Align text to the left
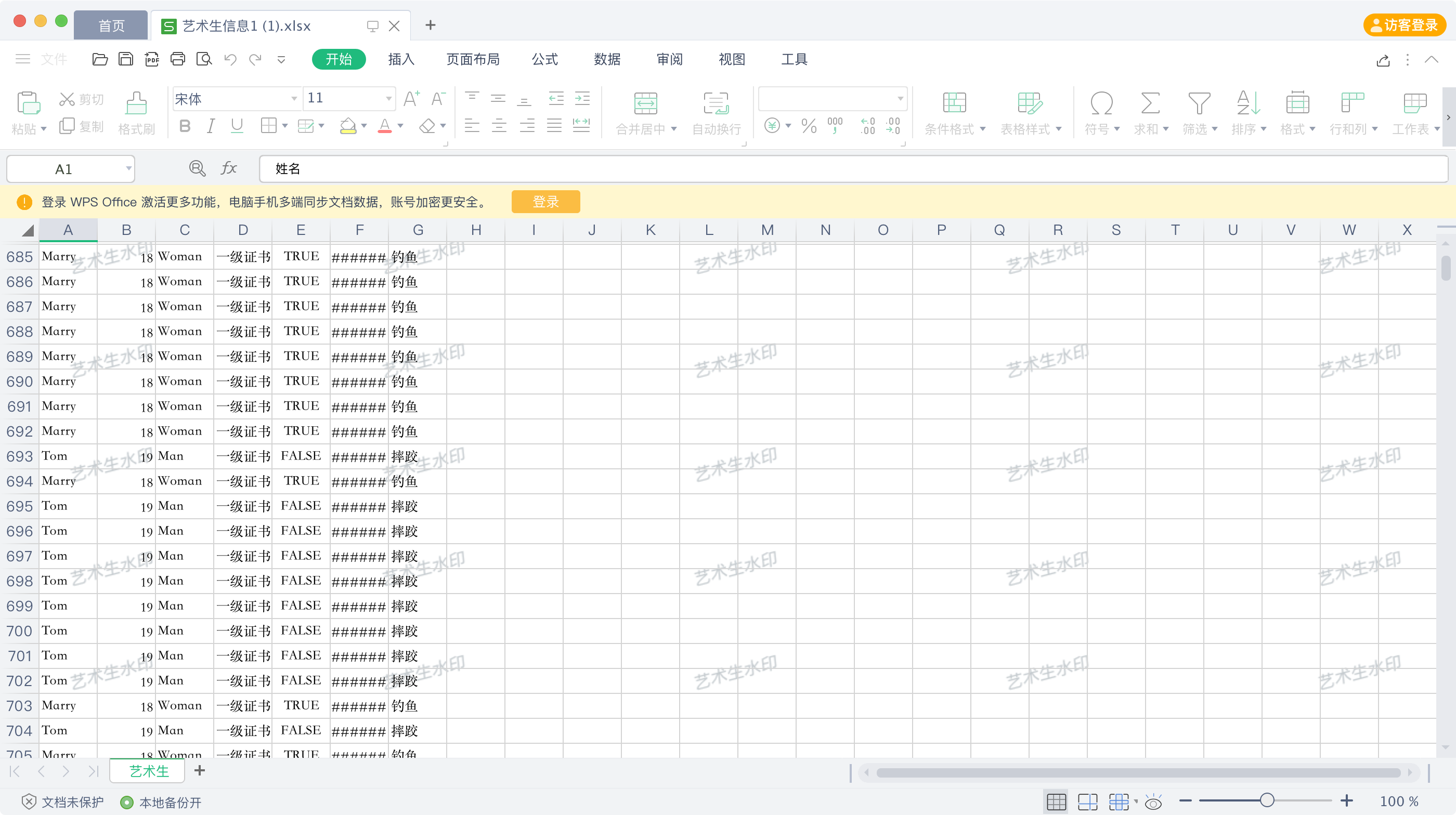Image resolution: width=1456 pixels, height=815 pixels. point(472,125)
